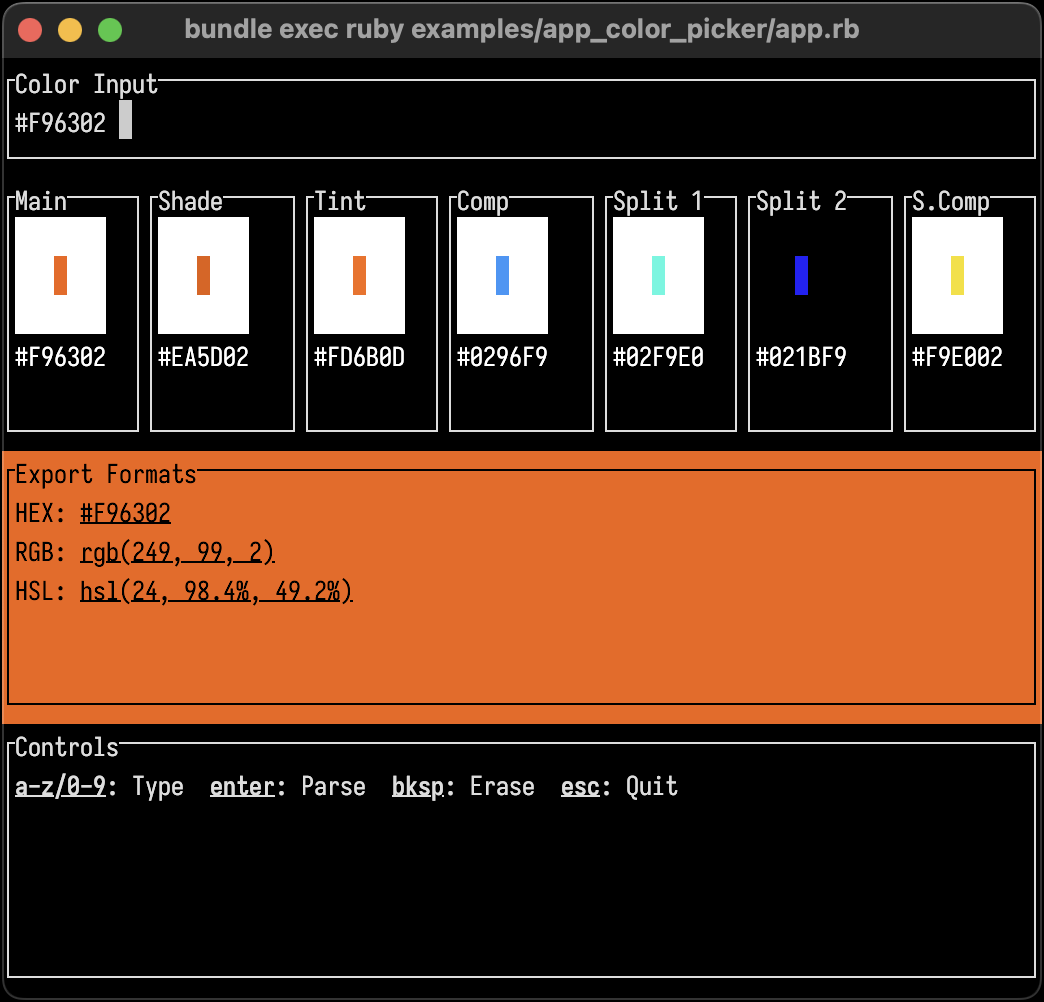Click the Controls panel title
Screen dimensions: 1044x1002
[x=67, y=748]
